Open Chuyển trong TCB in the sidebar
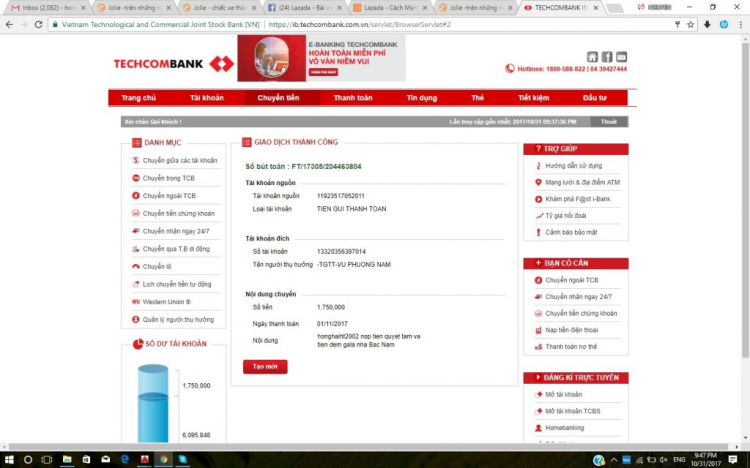This screenshot has height=468, width=750. pyautogui.click(x=168, y=178)
